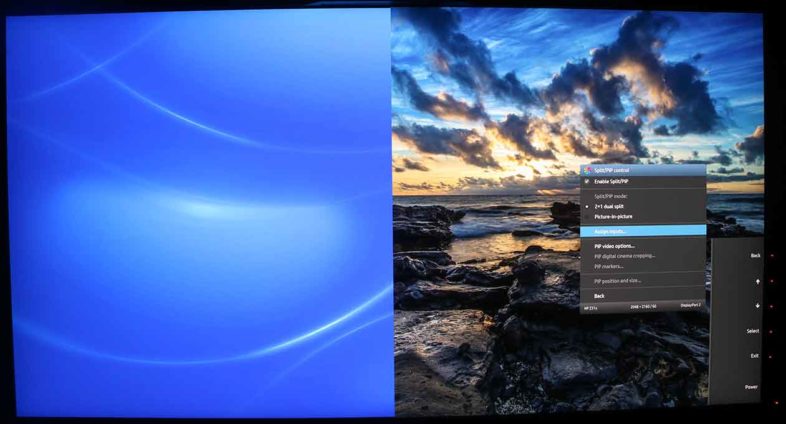
Task: Click the resolution text in menu footer
Action: click(644, 306)
